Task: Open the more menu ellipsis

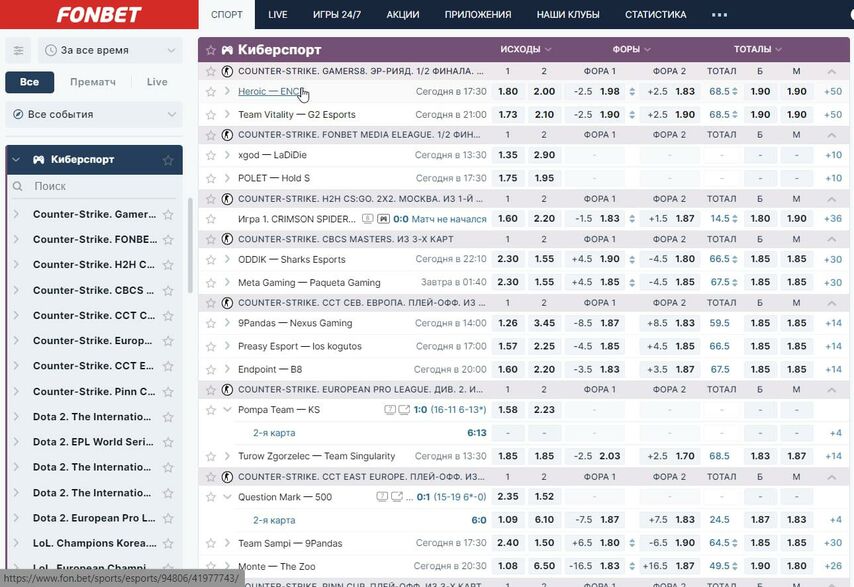Action: 719,15
